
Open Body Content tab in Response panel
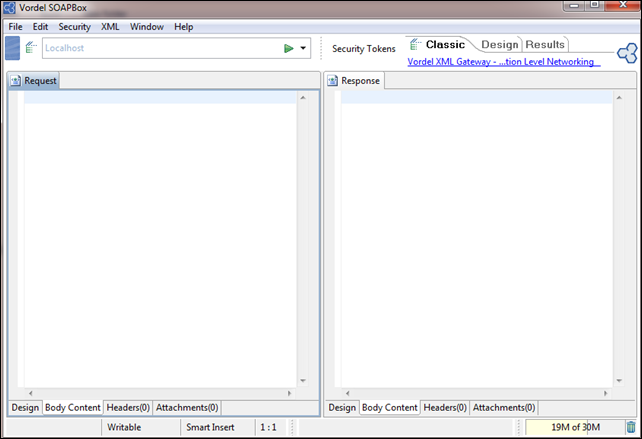[389, 407]
